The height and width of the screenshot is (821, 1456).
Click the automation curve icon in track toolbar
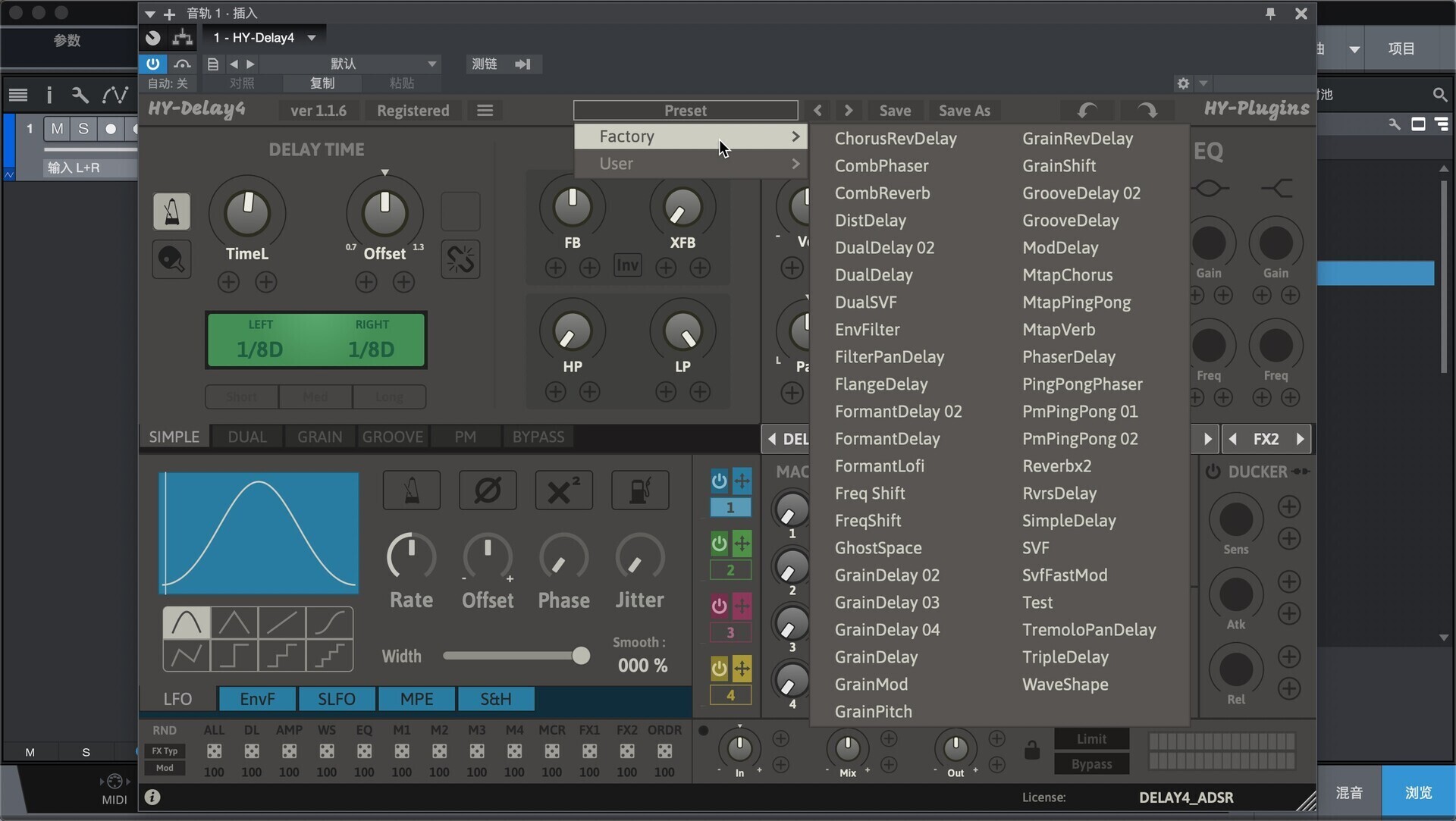tap(115, 95)
